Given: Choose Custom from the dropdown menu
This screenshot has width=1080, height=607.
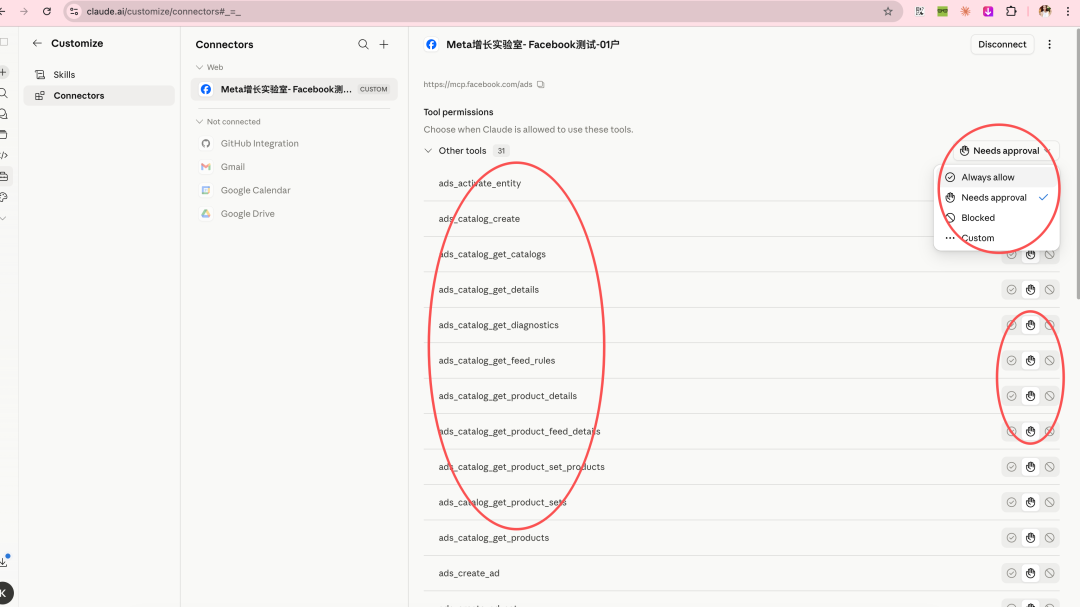Looking at the screenshot, I should [995, 238].
